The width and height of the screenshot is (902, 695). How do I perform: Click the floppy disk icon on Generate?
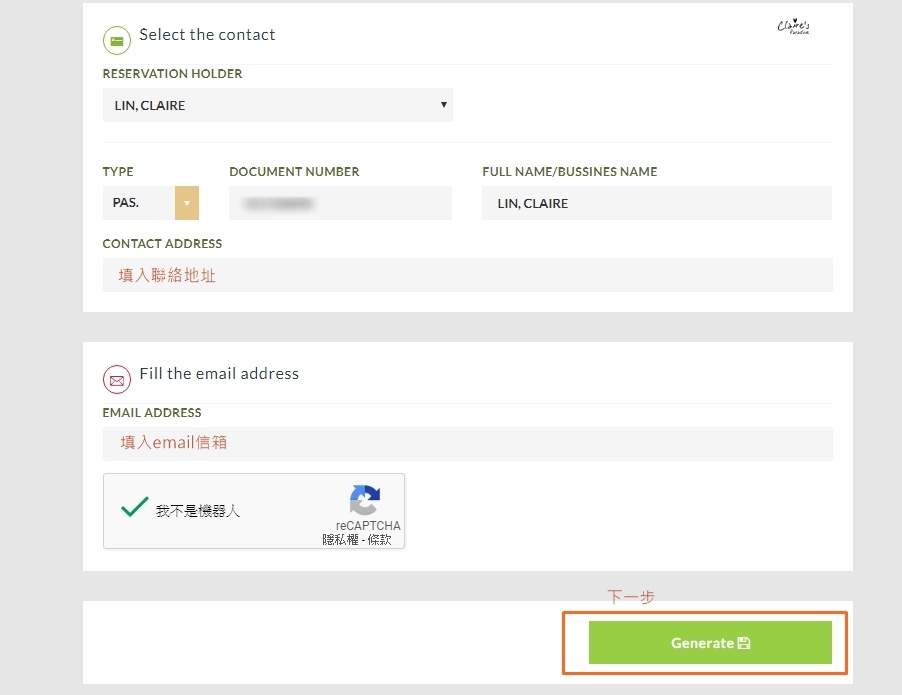coord(744,643)
